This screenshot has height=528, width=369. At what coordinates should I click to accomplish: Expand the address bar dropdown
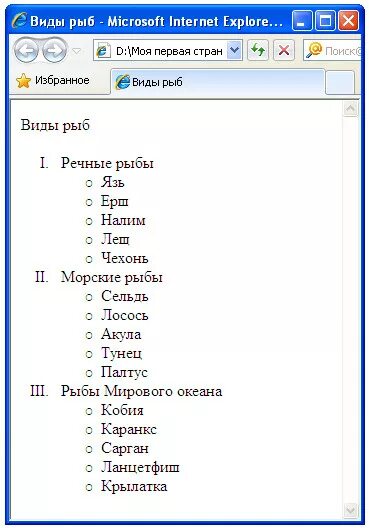click(x=234, y=51)
